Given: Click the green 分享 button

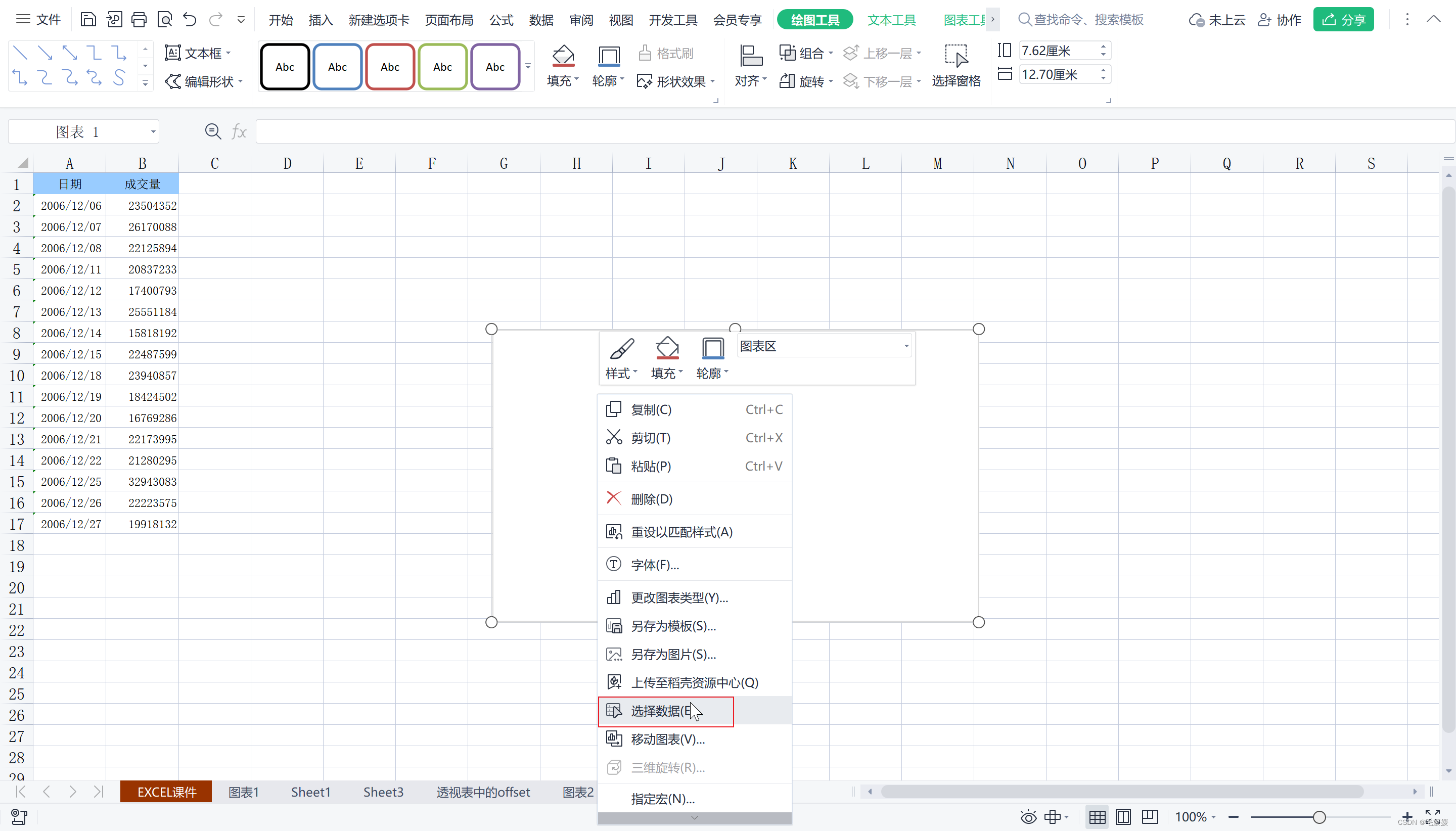Looking at the screenshot, I should (x=1343, y=20).
